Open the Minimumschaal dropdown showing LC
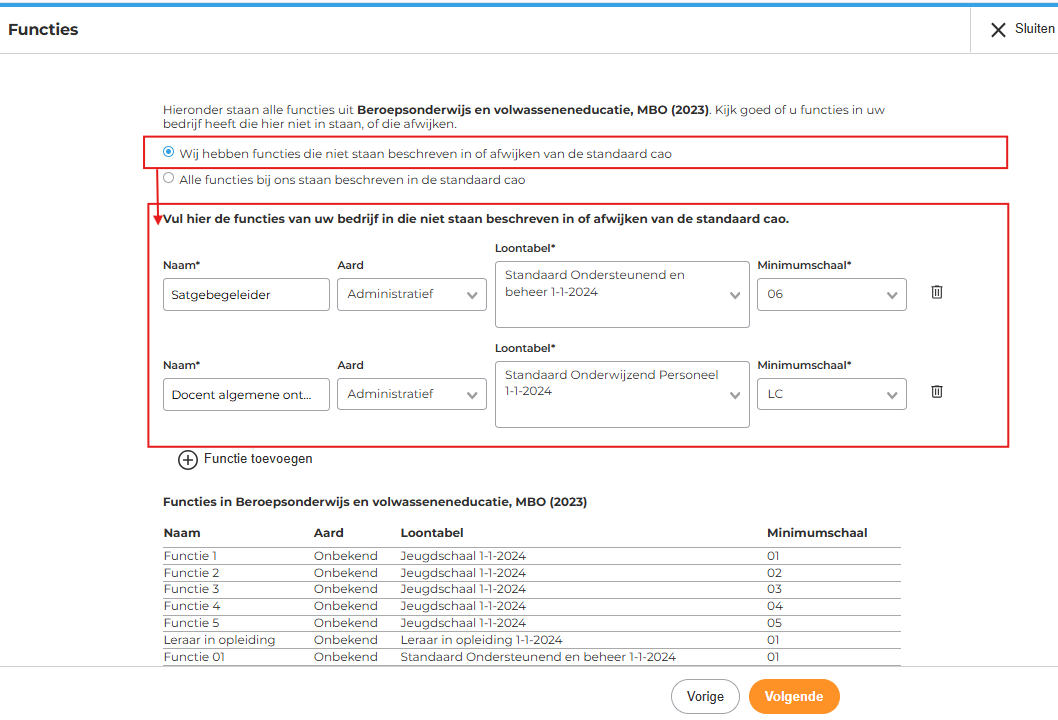1058x720 pixels. pos(831,394)
